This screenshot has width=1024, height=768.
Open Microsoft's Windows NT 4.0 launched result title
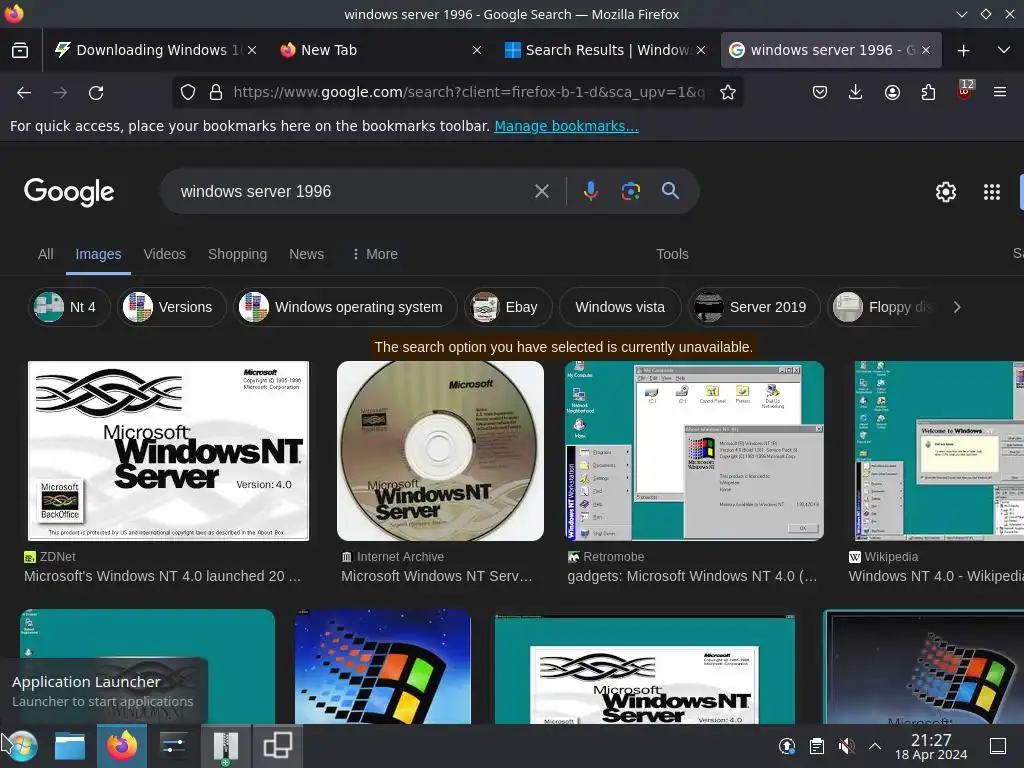pos(162,576)
